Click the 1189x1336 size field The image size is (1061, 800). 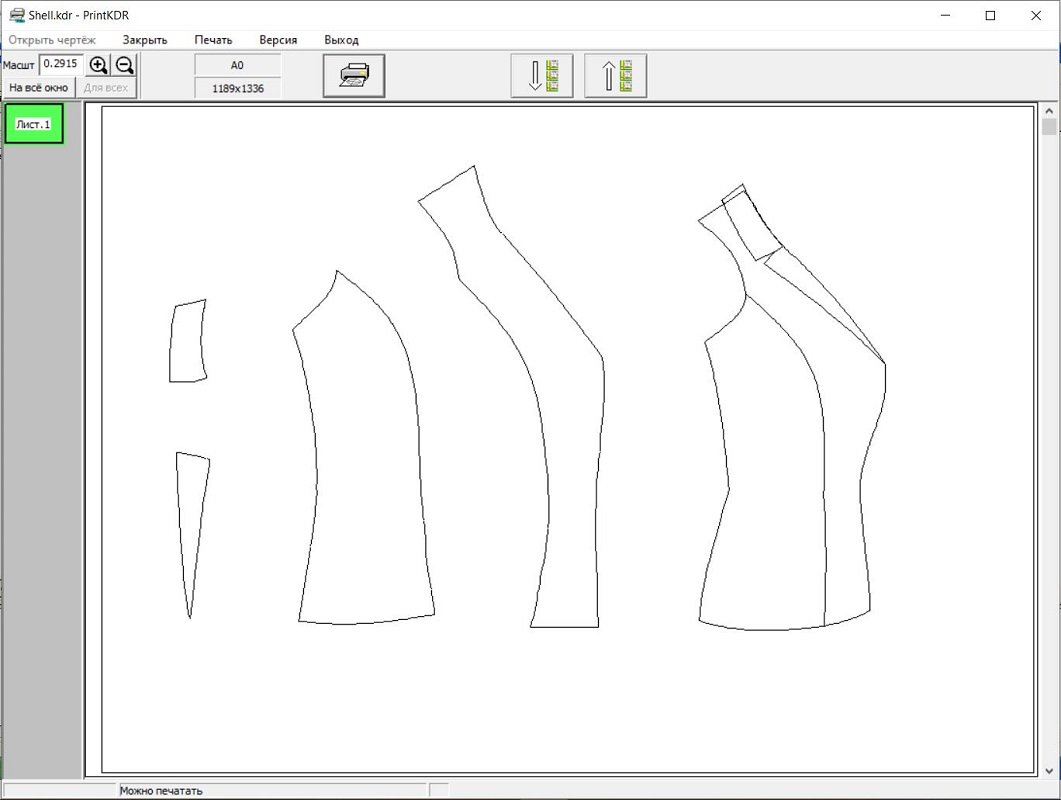click(237, 88)
